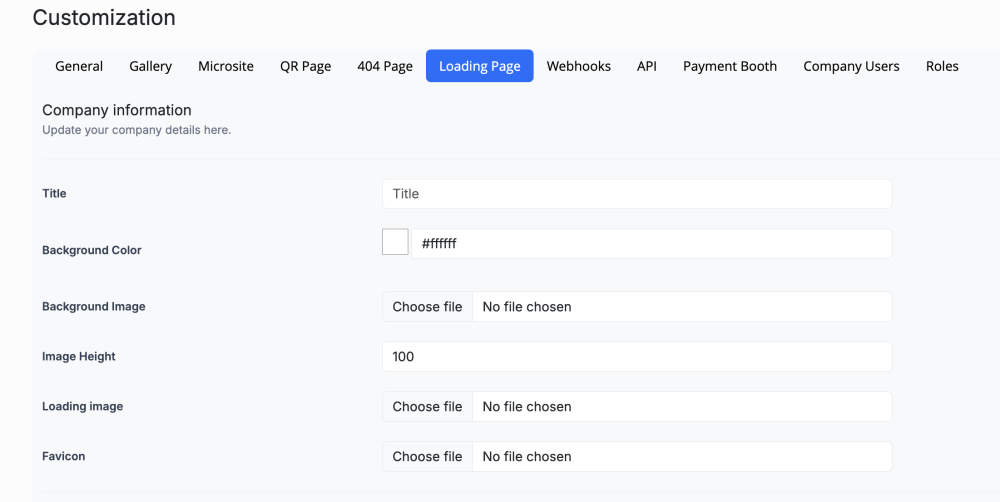Select the Roles tab
This screenshot has height=502, width=1000.
(942, 66)
